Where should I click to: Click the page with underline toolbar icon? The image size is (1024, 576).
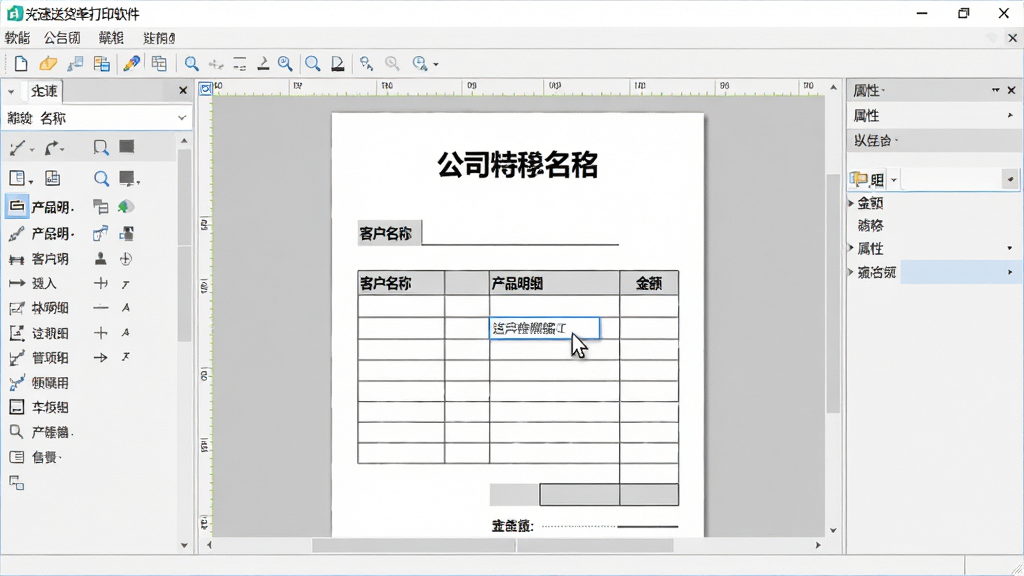coord(337,63)
